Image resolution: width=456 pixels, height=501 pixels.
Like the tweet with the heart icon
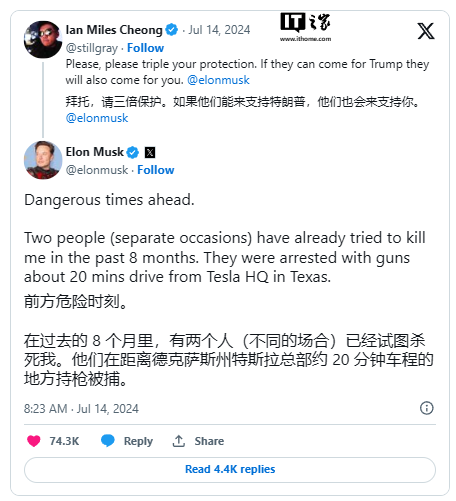click(x=33, y=441)
